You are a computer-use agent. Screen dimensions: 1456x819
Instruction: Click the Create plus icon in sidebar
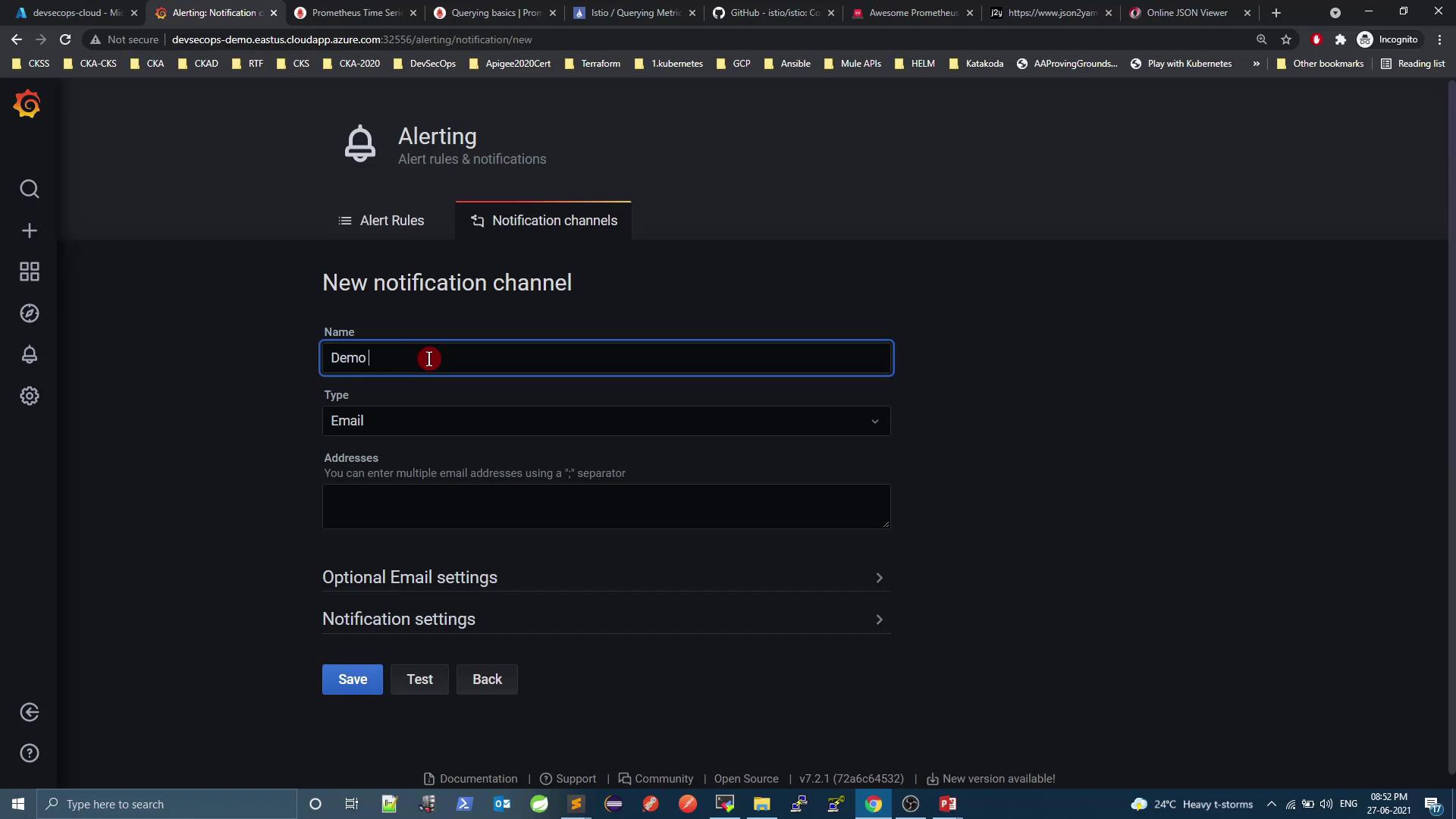[30, 231]
